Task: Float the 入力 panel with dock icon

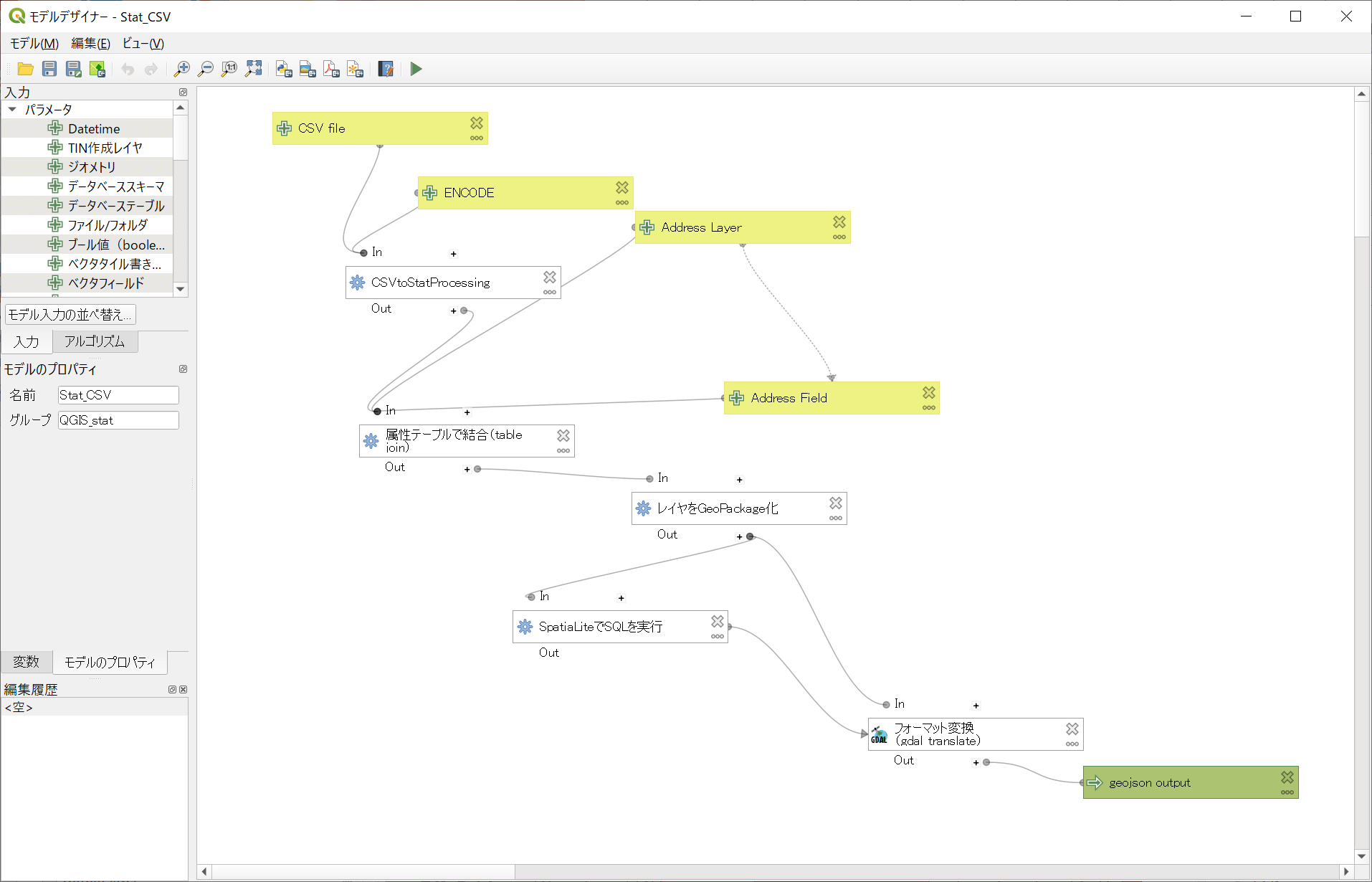Action: pyautogui.click(x=183, y=92)
